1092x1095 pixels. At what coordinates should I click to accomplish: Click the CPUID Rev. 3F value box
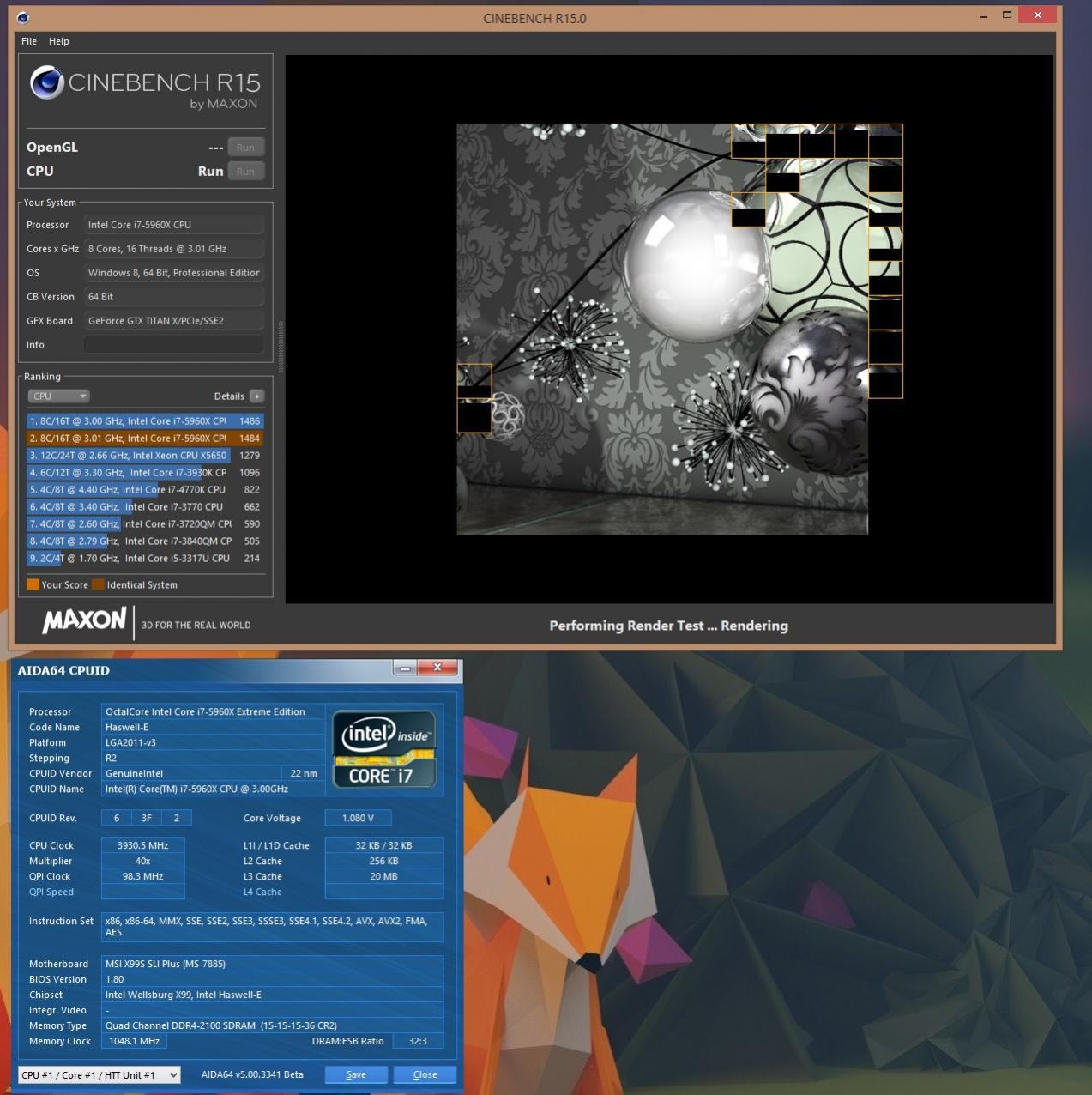point(147,819)
